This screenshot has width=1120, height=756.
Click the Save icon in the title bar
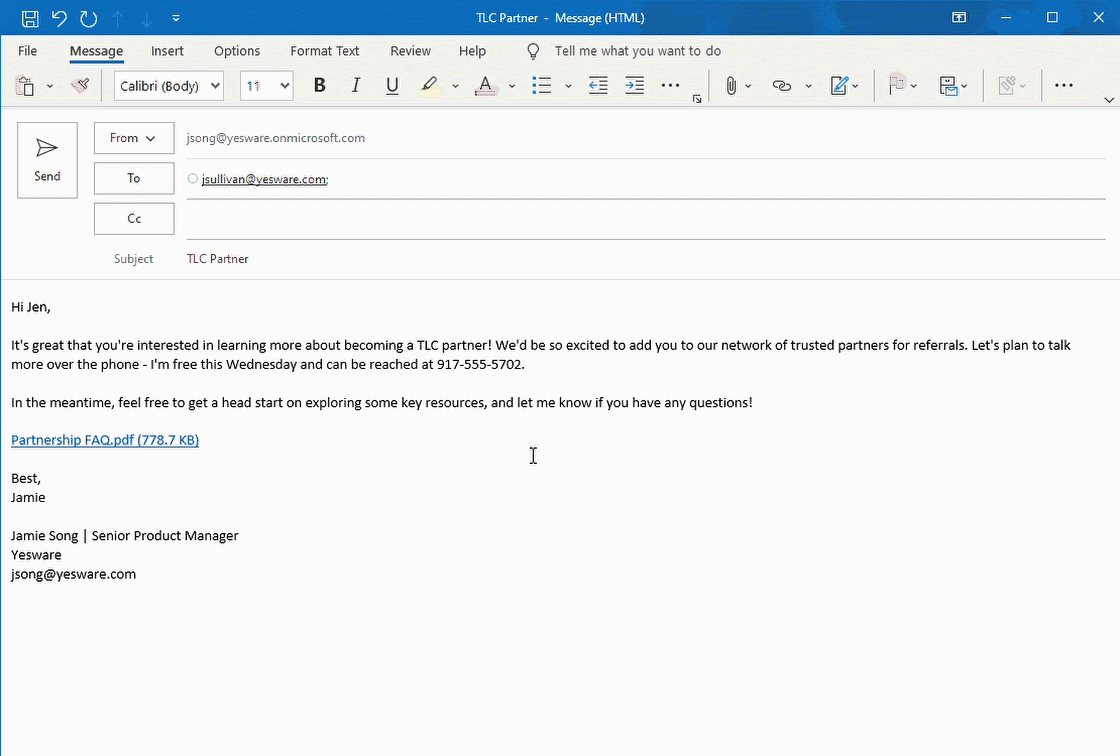point(30,18)
